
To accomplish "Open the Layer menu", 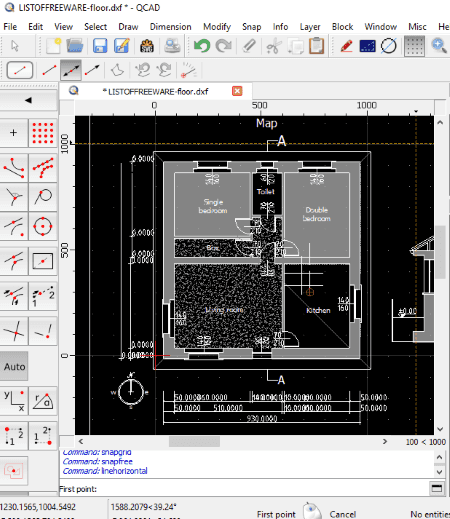I will click(x=310, y=27).
